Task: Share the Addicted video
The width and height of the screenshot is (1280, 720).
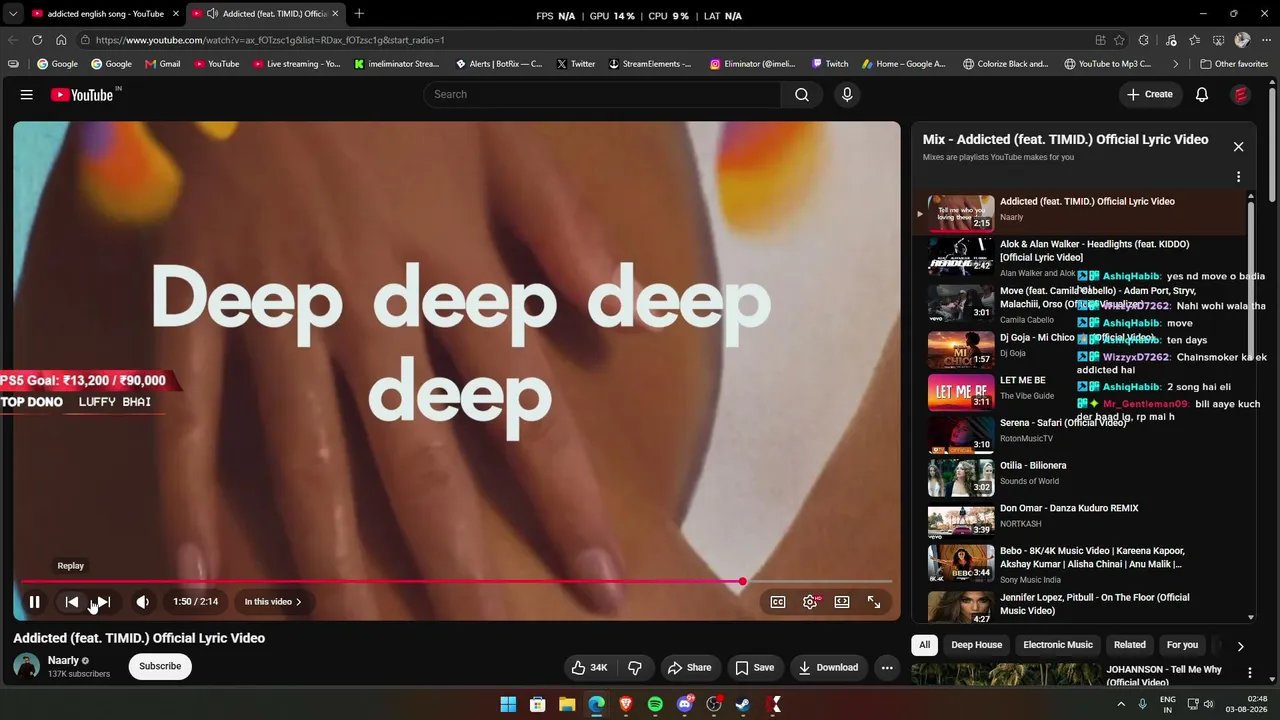Action: tap(689, 668)
